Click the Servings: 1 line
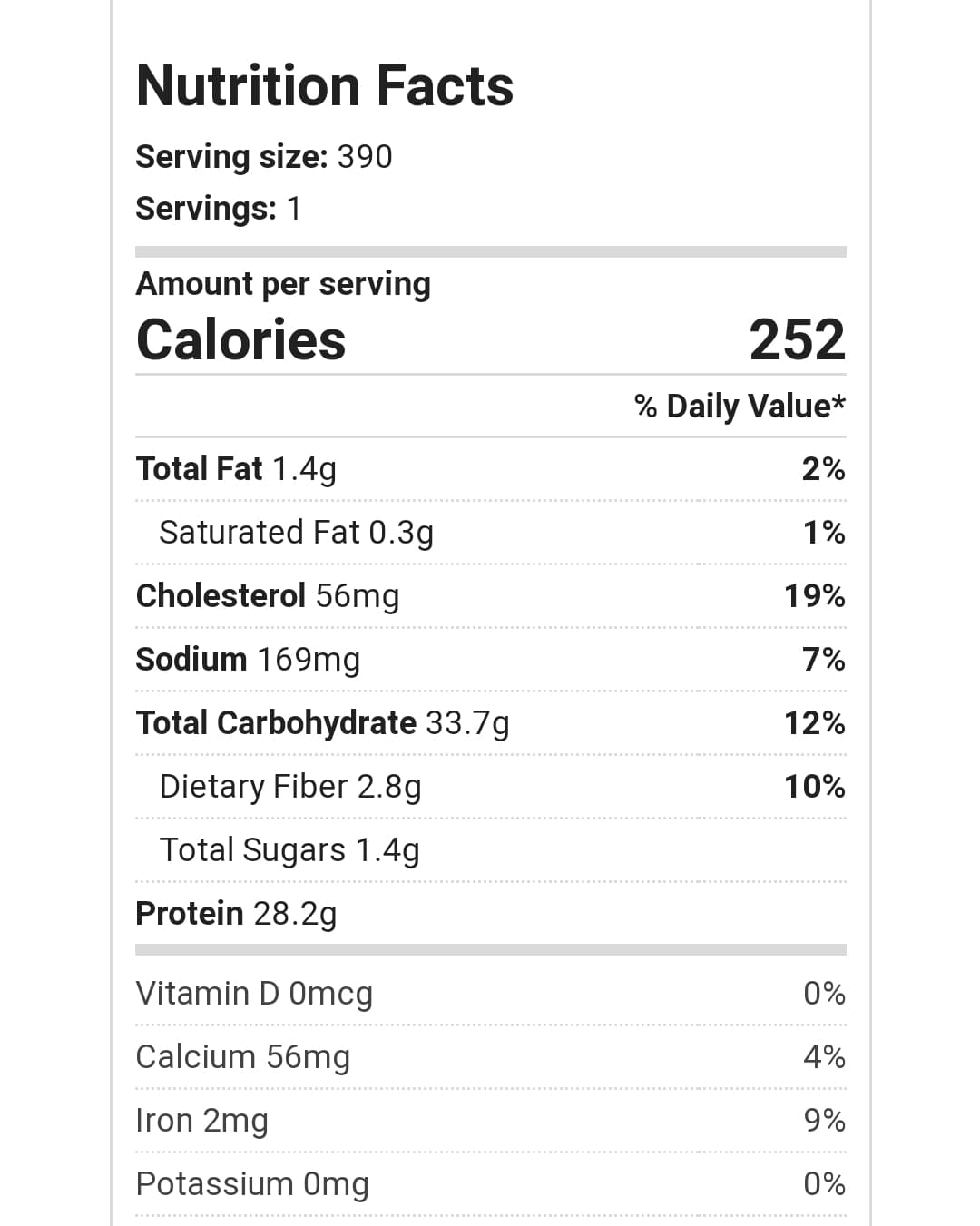 click(218, 209)
